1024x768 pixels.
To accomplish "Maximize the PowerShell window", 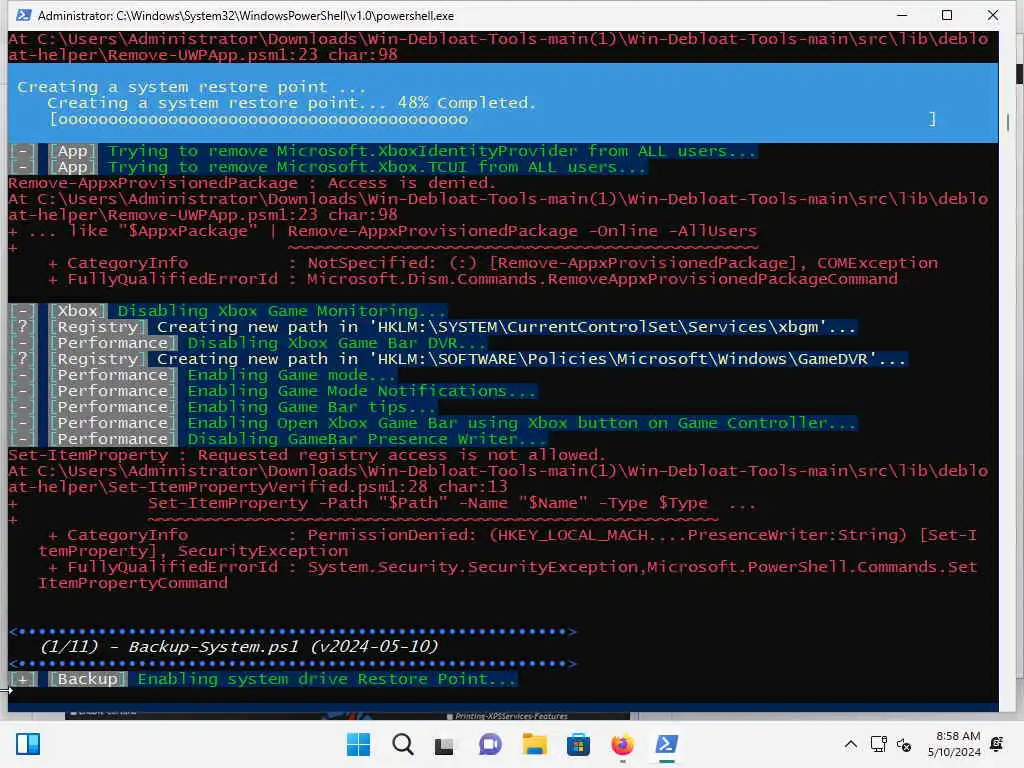I will point(947,15).
